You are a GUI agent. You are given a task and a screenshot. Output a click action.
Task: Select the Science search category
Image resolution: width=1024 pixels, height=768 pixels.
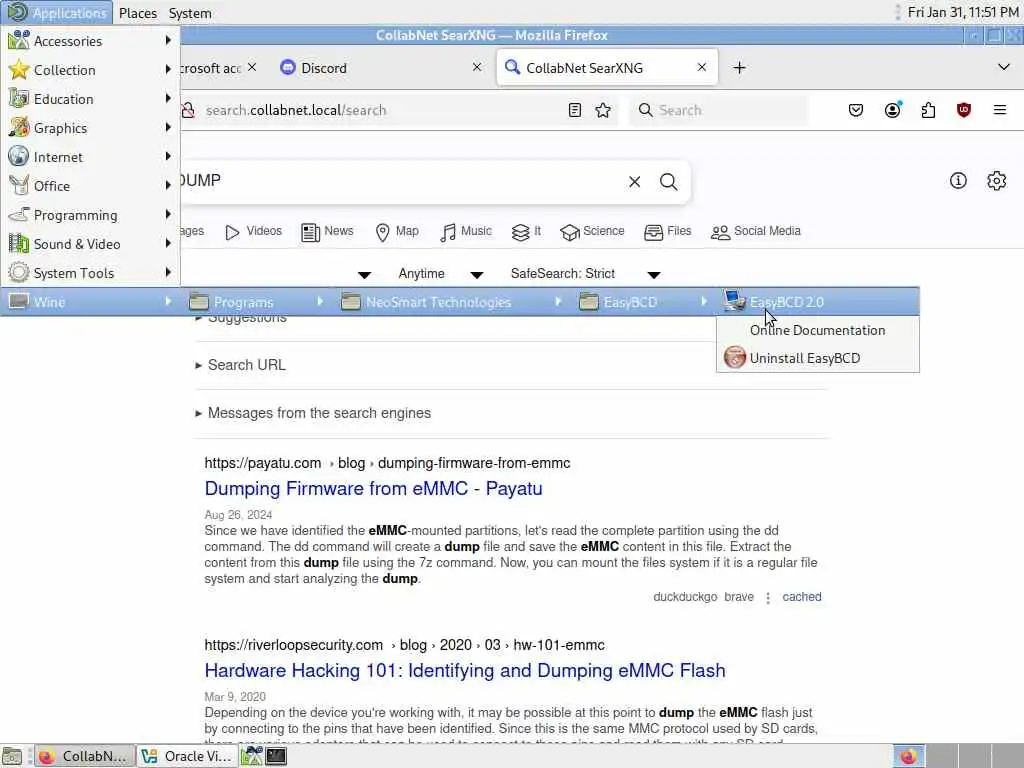592,232
